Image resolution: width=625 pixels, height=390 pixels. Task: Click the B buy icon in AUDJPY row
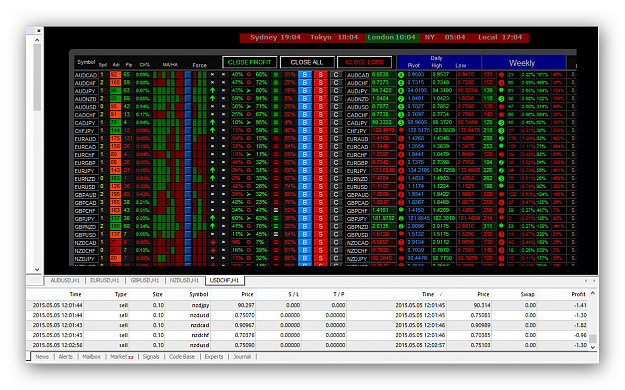[305, 91]
